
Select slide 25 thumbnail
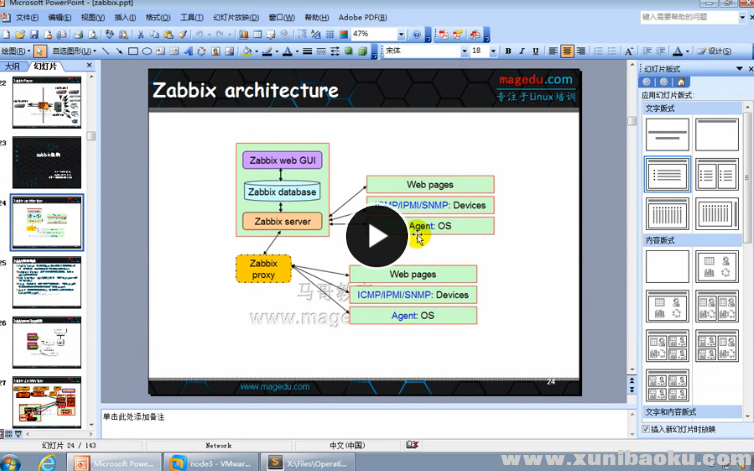click(x=46, y=283)
